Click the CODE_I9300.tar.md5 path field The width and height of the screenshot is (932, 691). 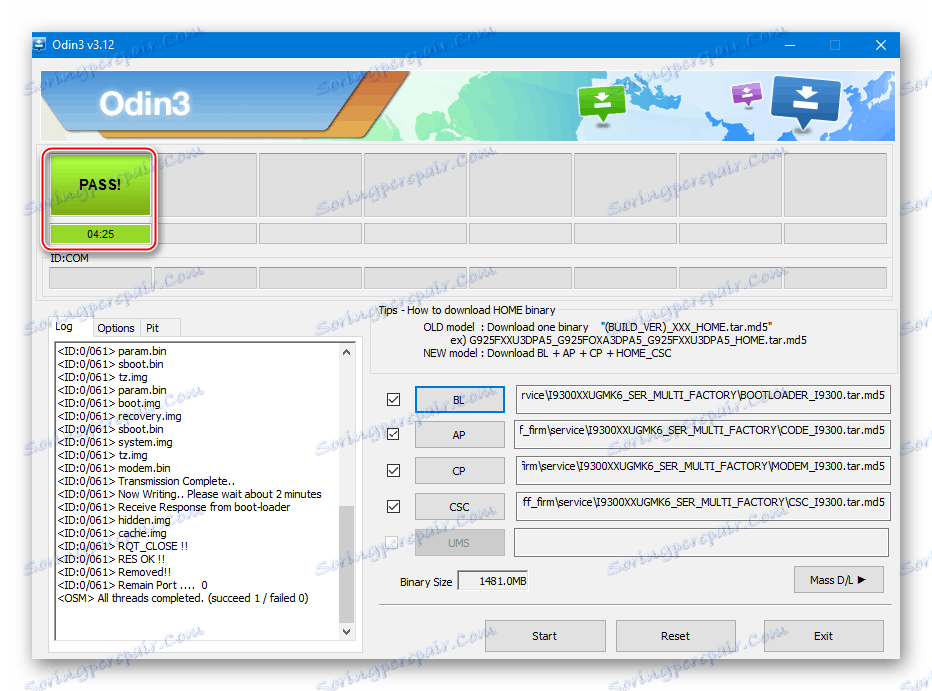(703, 434)
